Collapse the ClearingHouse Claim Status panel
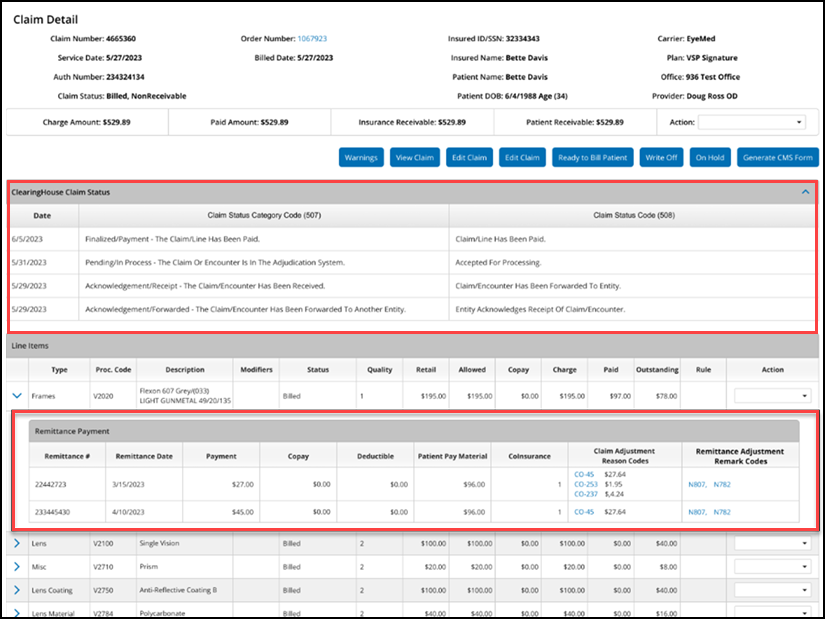This screenshot has width=825, height=619. [x=806, y=192]
